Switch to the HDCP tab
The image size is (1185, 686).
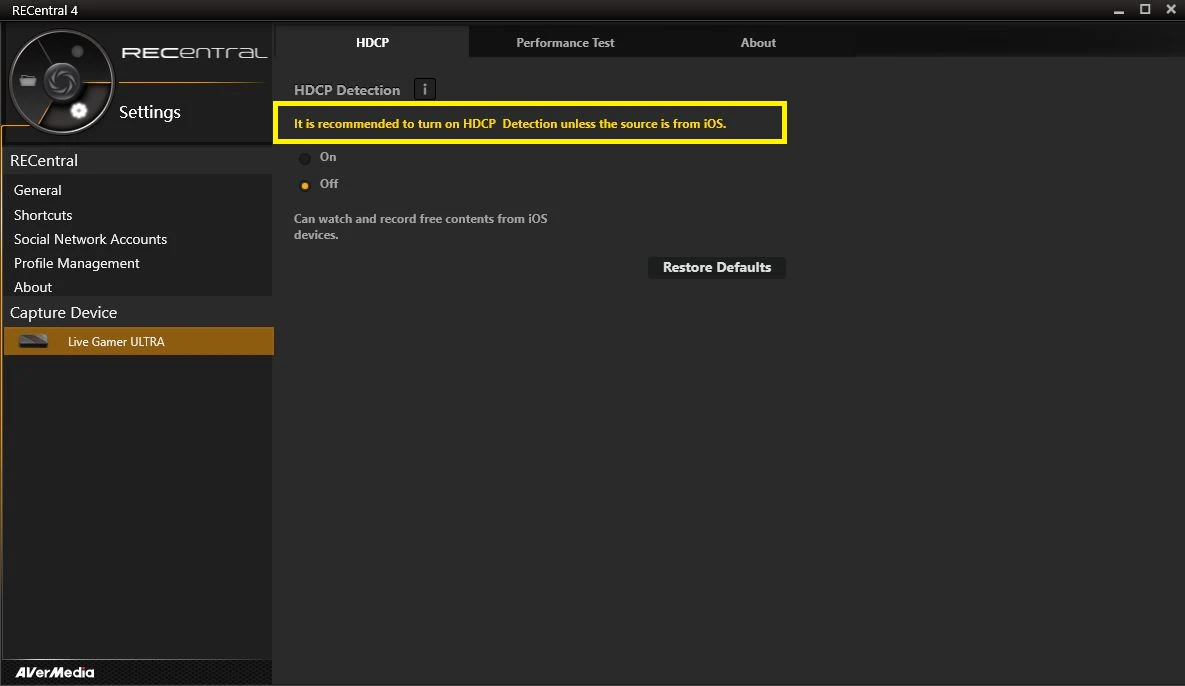tap(373, 42)
